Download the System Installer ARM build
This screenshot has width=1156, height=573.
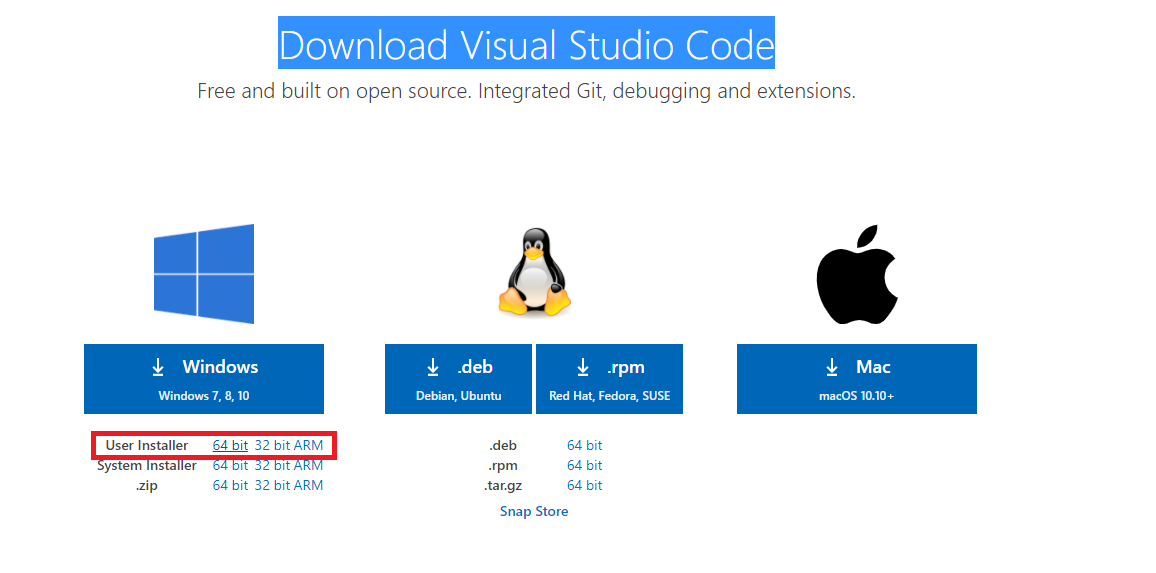[x=308, y=465]
